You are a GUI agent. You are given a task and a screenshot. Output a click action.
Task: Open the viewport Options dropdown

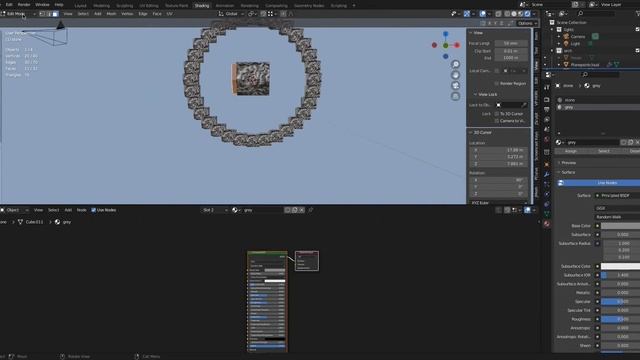click(x=527, y=23)
